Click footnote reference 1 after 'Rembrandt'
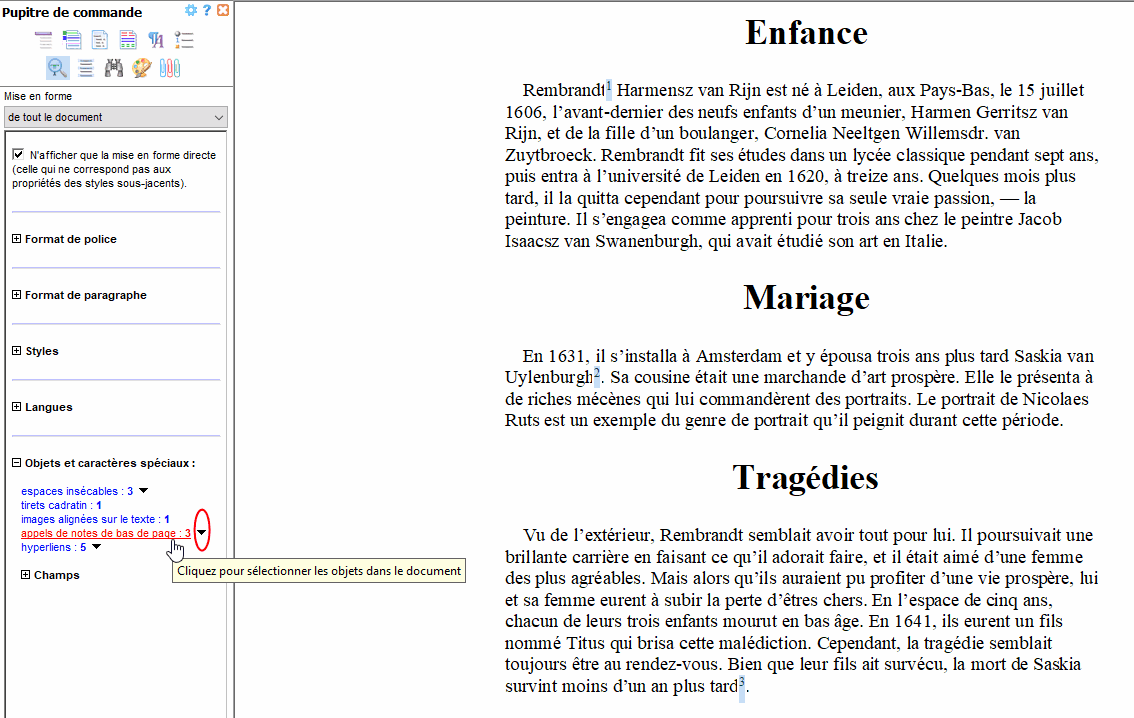Viewport: 1134px width, 718px height. click(x=609, y=87)
